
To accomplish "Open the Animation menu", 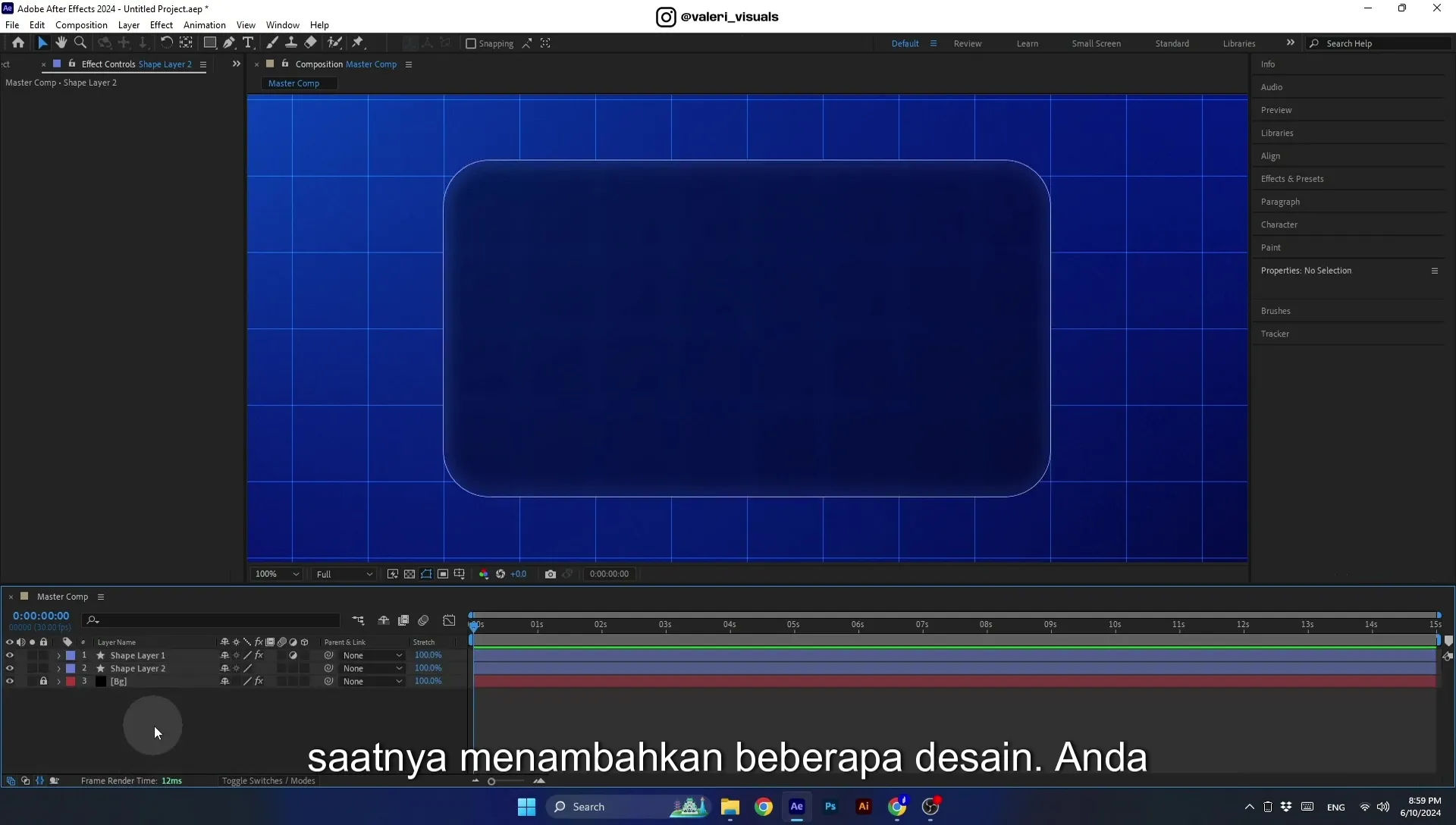I will [x=205, y=25].
